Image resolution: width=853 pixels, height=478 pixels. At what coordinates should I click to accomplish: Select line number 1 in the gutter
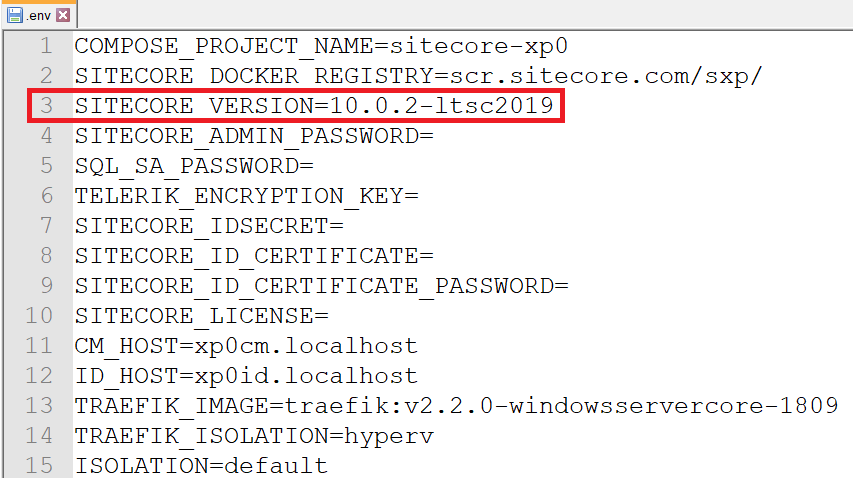click(x=46, y=45)
